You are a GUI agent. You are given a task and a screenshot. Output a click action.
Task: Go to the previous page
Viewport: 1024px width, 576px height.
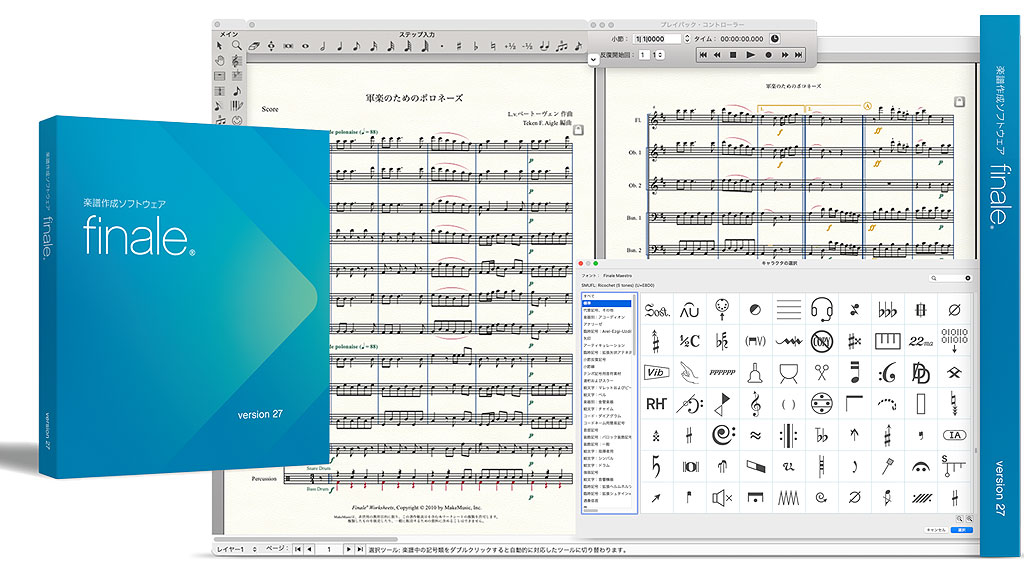click(x=310, y=550)
